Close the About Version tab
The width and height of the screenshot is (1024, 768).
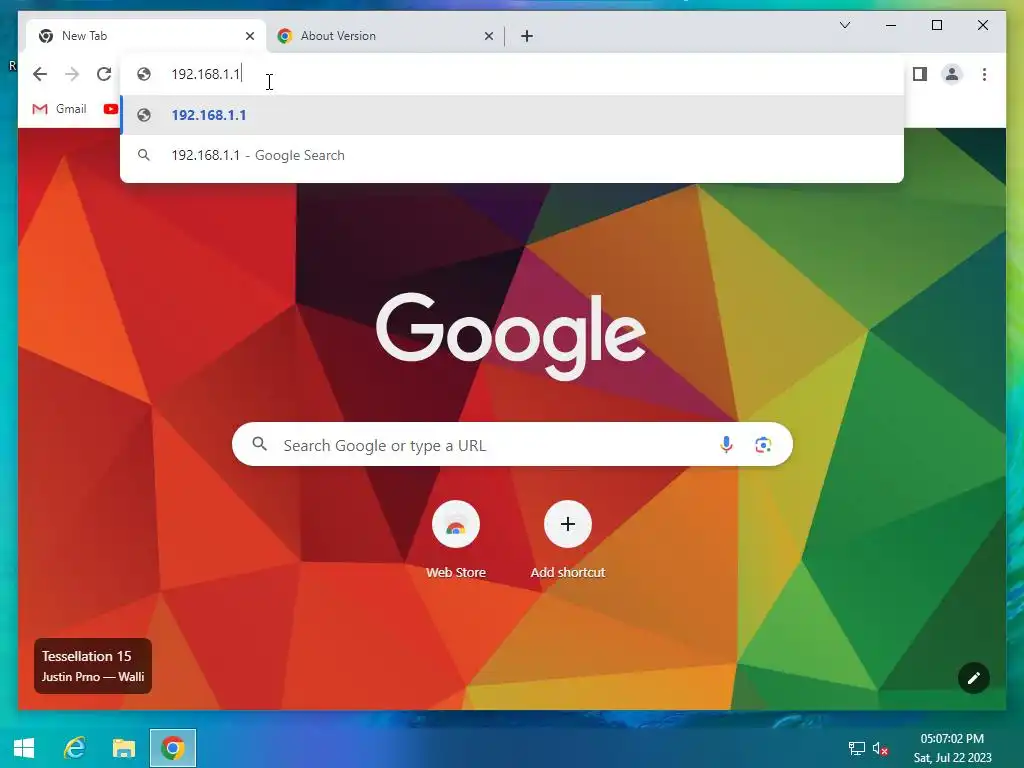[488, 36]
